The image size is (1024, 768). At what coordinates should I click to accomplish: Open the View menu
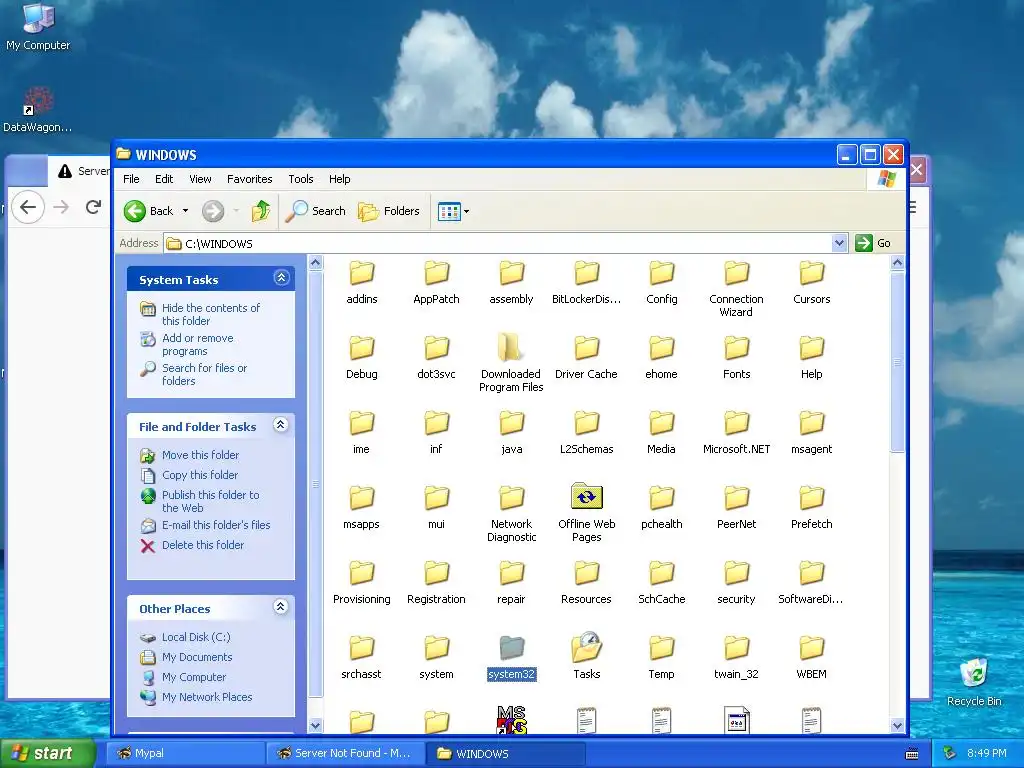coord(200,179)
